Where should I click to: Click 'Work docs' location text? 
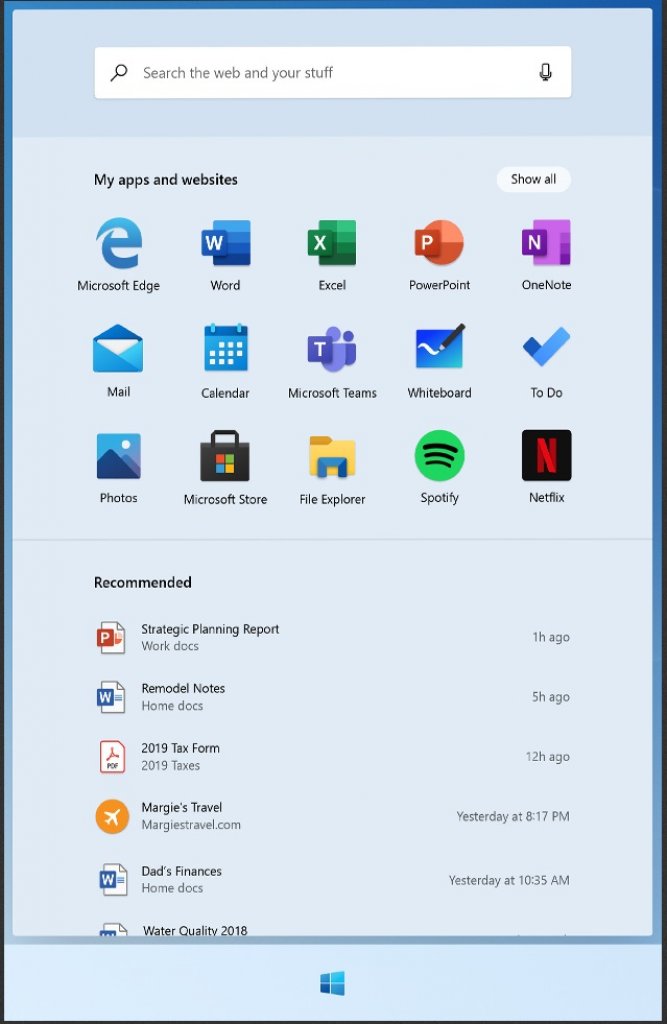pos(170,646)
